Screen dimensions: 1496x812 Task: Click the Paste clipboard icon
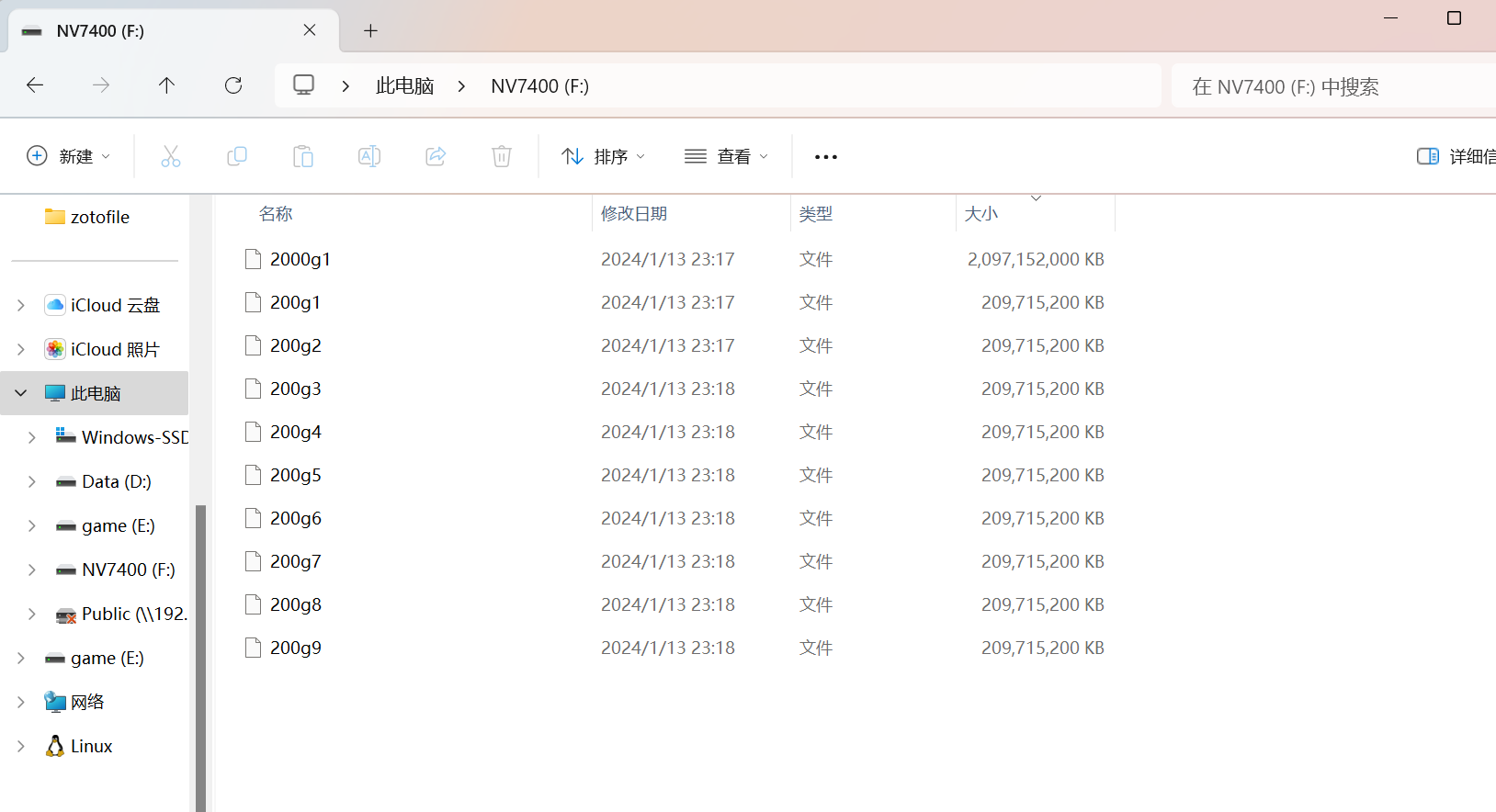[303, 156]
